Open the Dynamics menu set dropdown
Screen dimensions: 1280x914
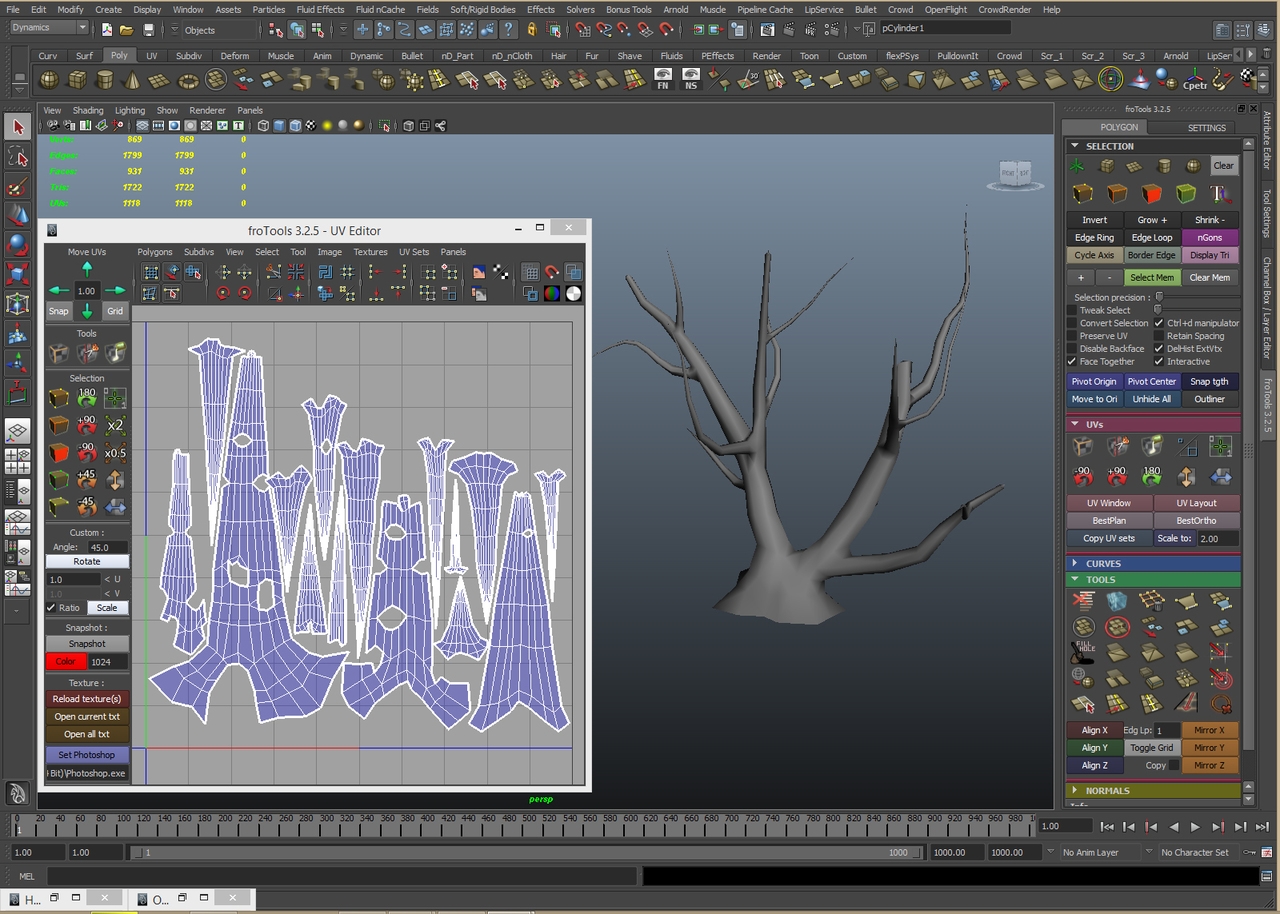[x=49, y=28]
